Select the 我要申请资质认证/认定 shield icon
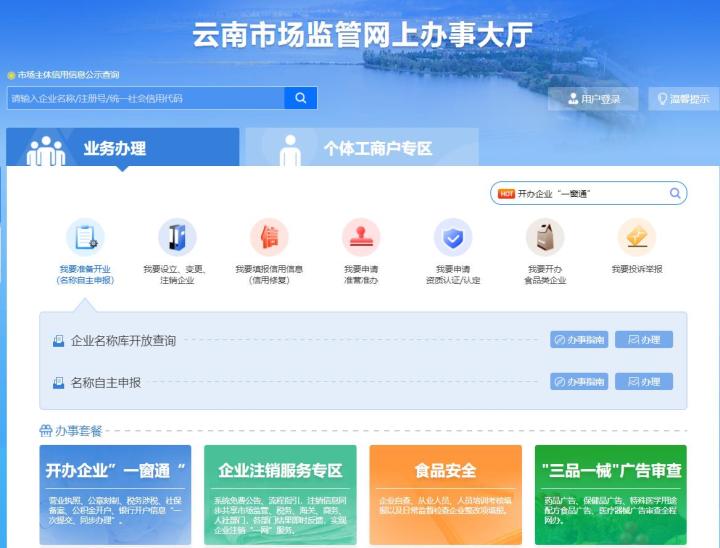This screenshot has height=548, width=720. pyautogui.click(x=453, y=237)
